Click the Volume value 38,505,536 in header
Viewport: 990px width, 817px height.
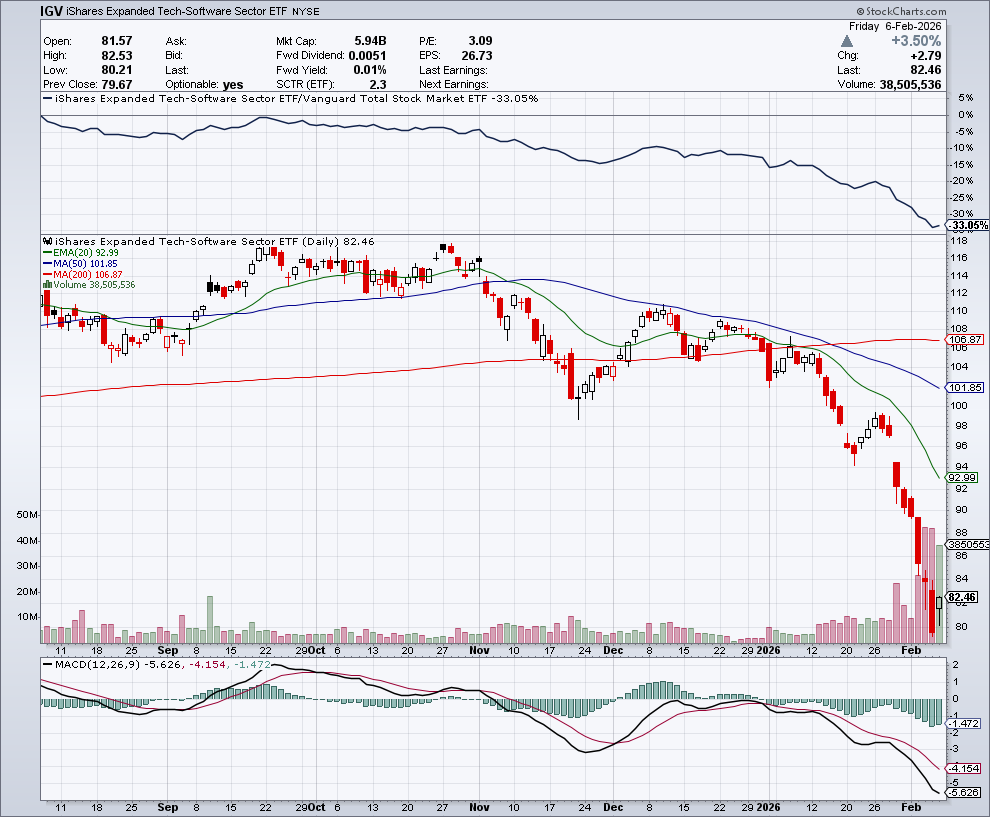tap(910, 85)
